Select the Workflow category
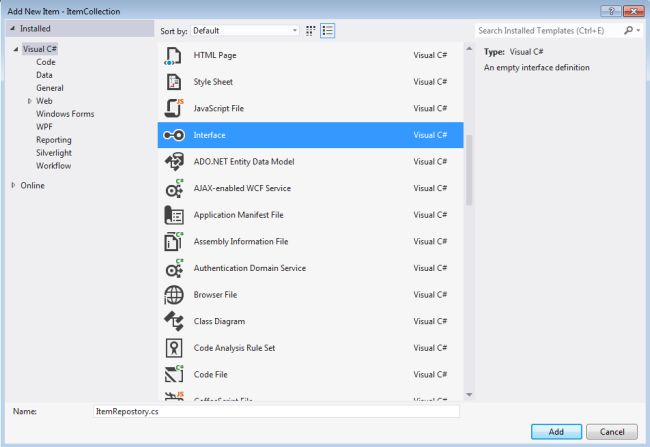650x447 pixels. coord(53,166)
